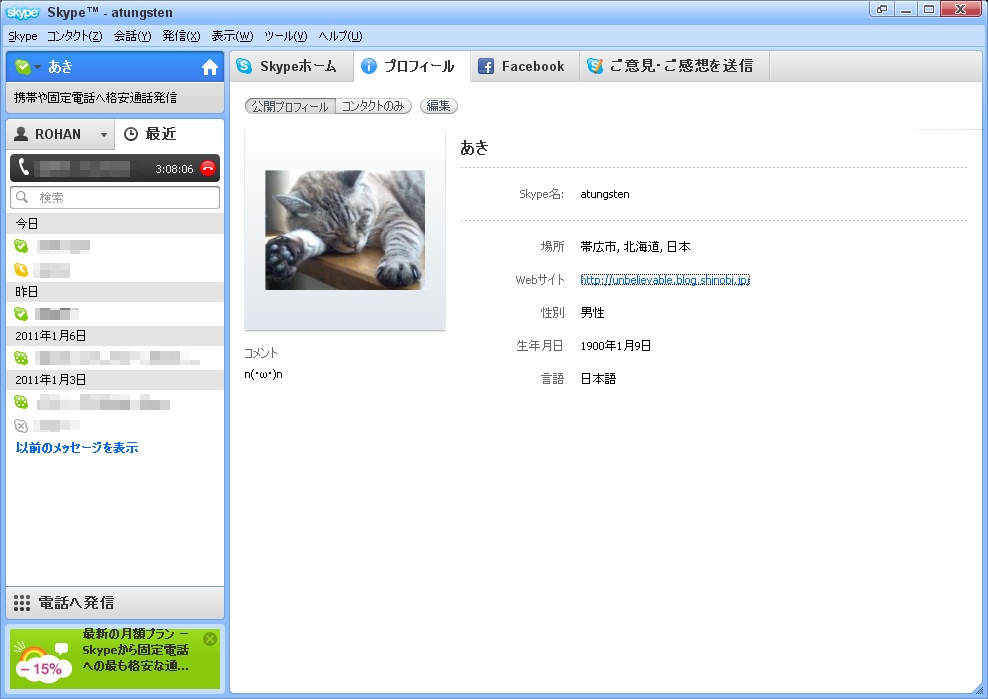This screenshot has height=699, width=988.
Task: Click the gender value 男性
Action: click(x=592, y=313)
